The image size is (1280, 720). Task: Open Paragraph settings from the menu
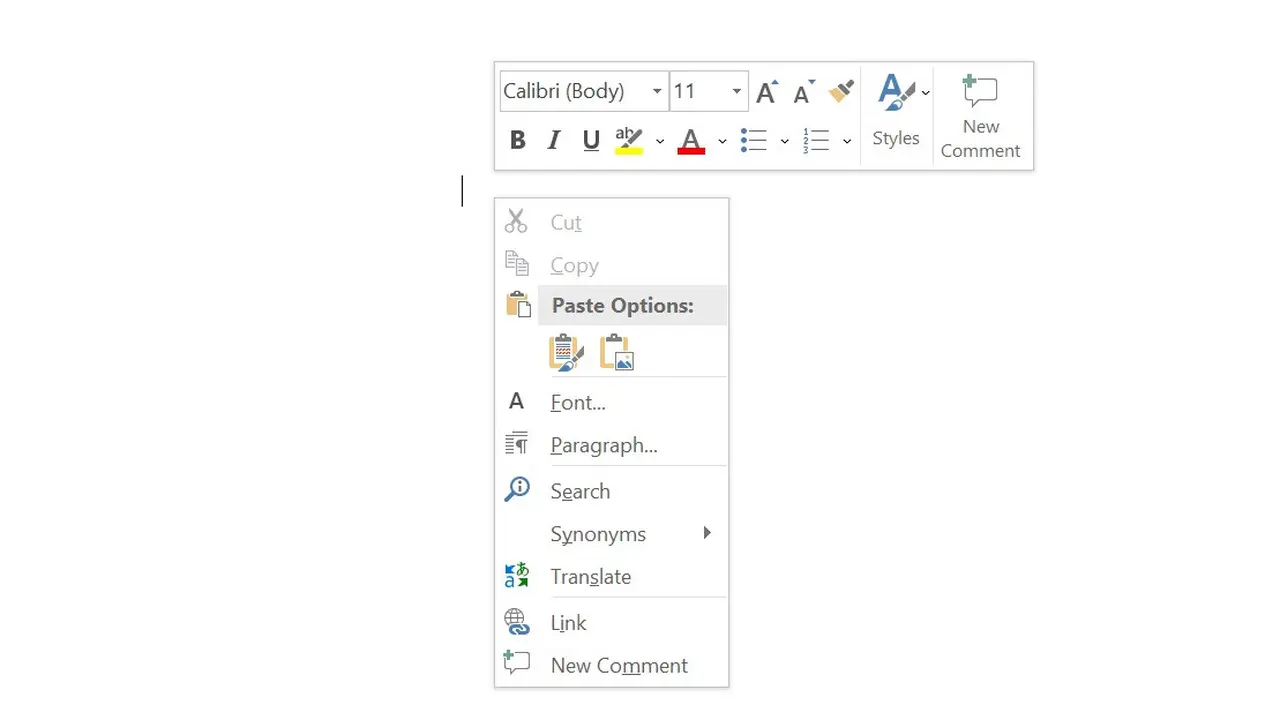[x=604, y=445]
